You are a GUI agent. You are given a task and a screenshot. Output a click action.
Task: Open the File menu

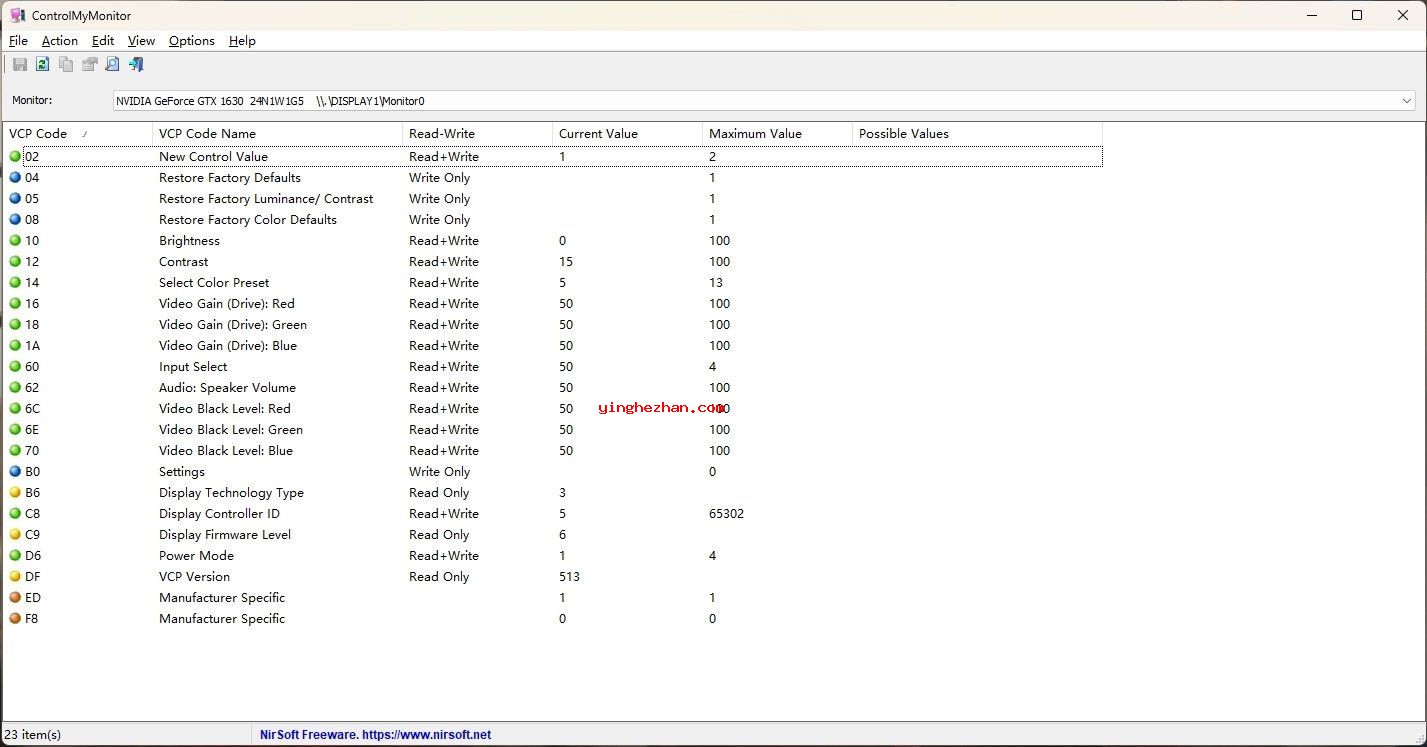(x=18, y=41)
